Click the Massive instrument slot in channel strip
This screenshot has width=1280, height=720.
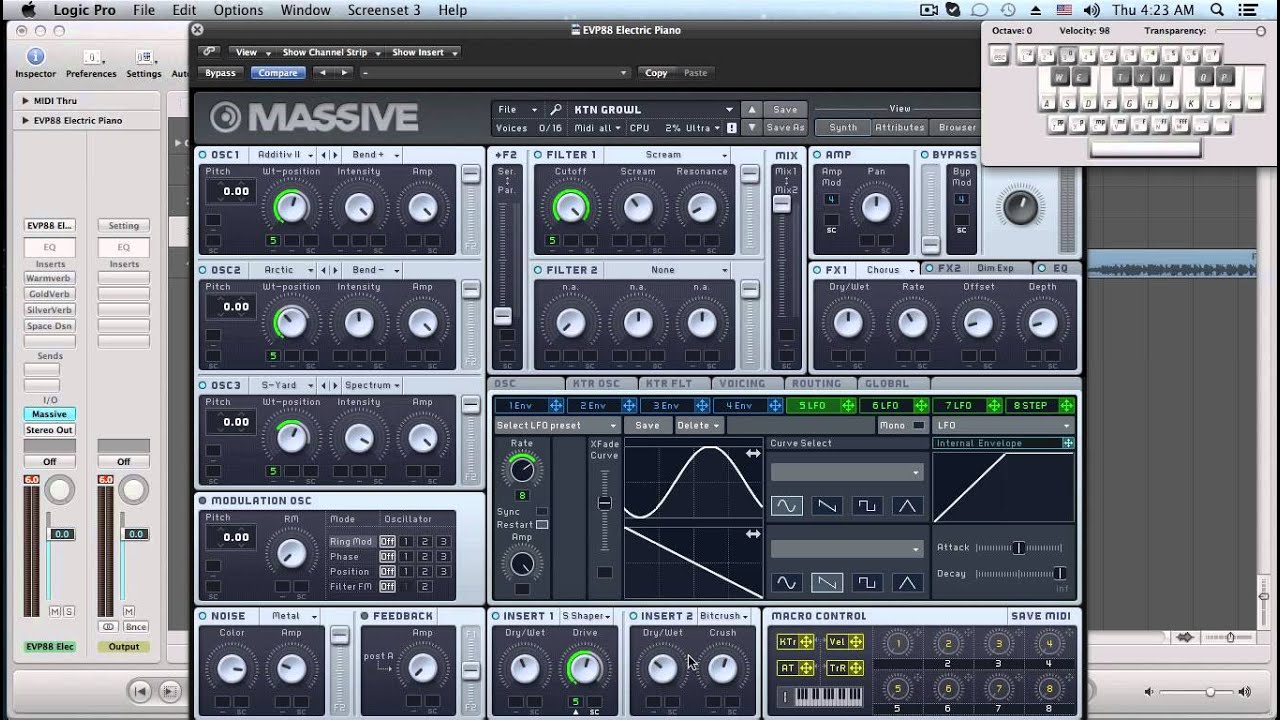pyautogui.click(x=49, y=414)
